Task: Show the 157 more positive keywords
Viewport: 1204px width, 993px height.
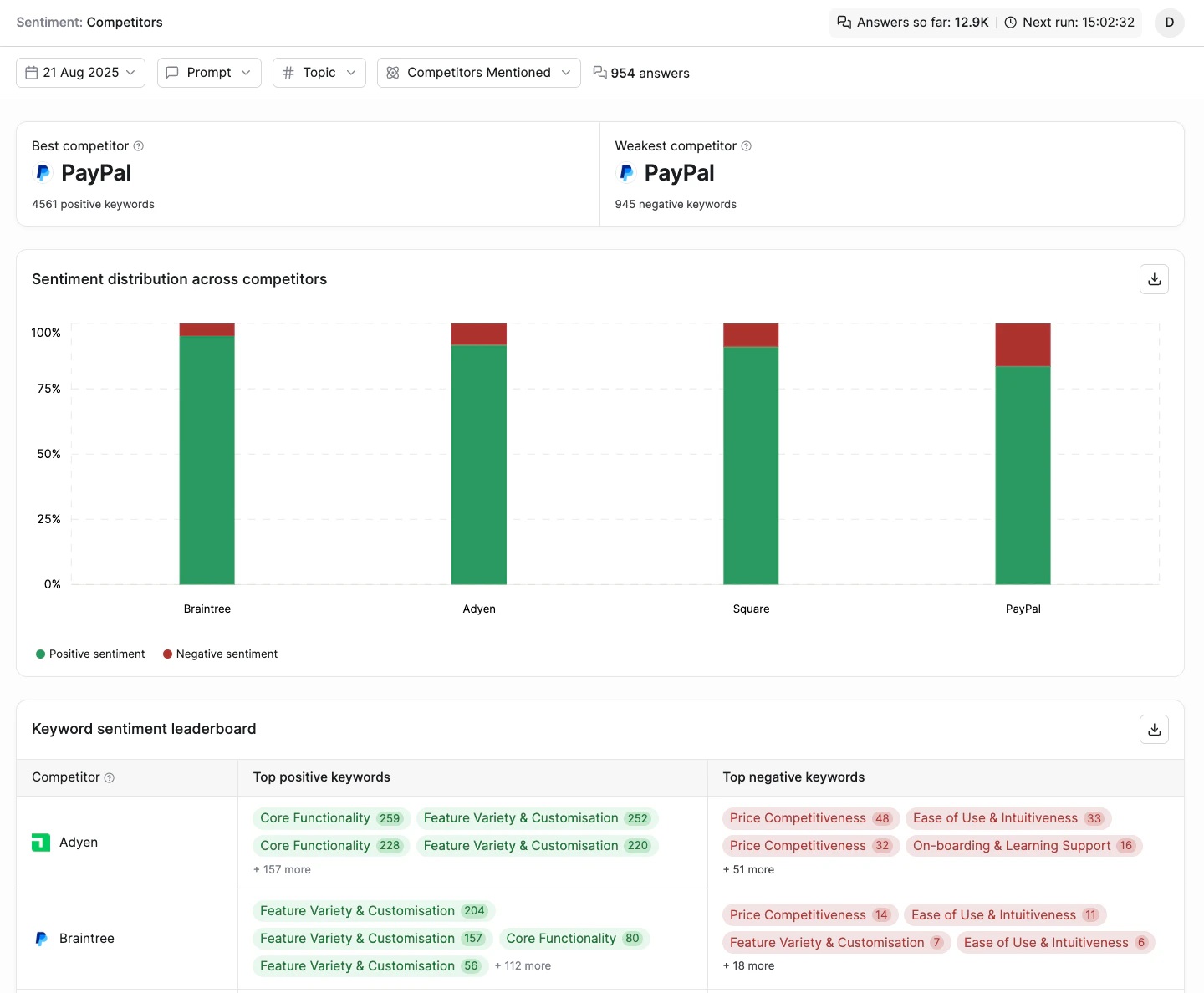Action: [282, 870]
